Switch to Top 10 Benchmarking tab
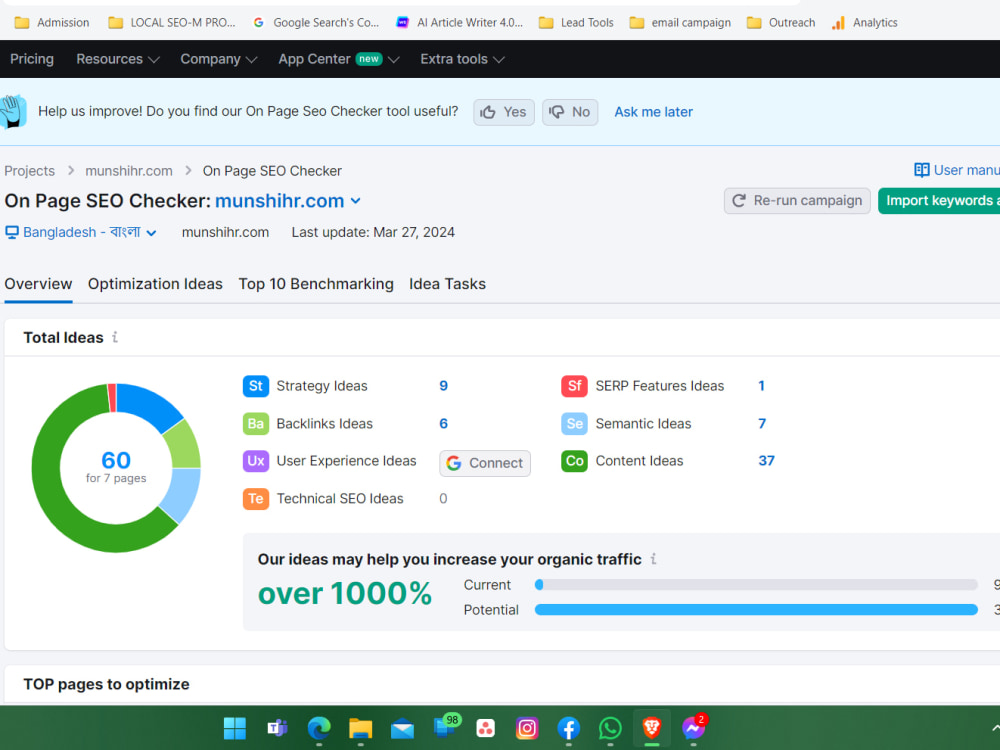This screenshot has height=750, width=1000. click(316, 284)
